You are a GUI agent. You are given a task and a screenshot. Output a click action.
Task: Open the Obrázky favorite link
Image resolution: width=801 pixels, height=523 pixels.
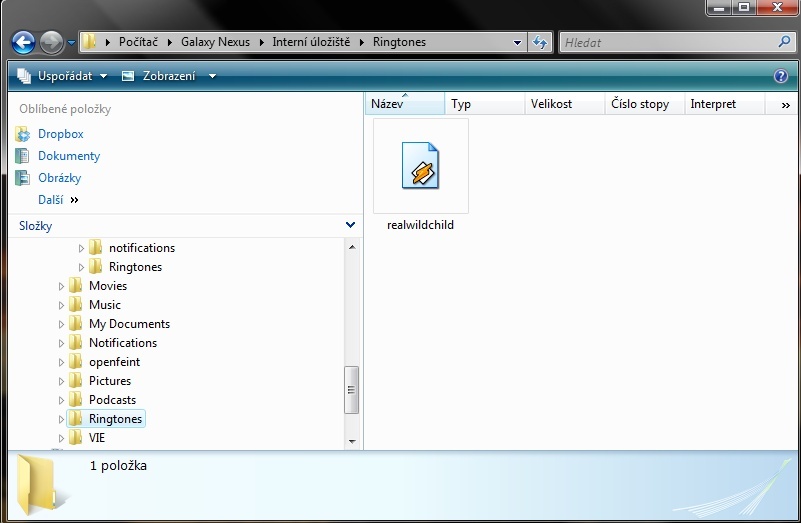pos(59,178)
